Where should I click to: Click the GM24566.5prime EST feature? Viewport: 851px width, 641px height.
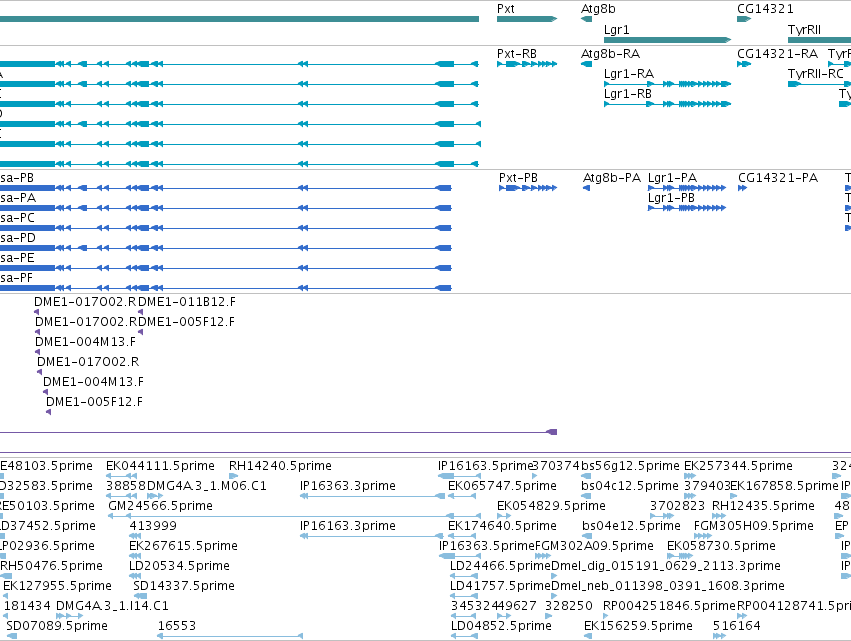(294, 516)
